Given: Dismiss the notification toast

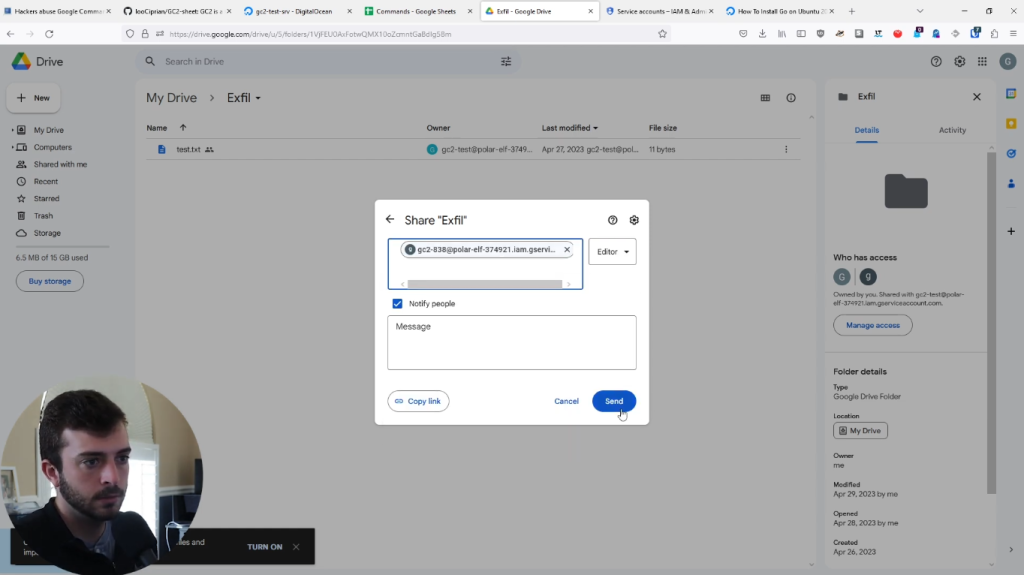Looking at the screenshot, I should [x=296, y=547].
